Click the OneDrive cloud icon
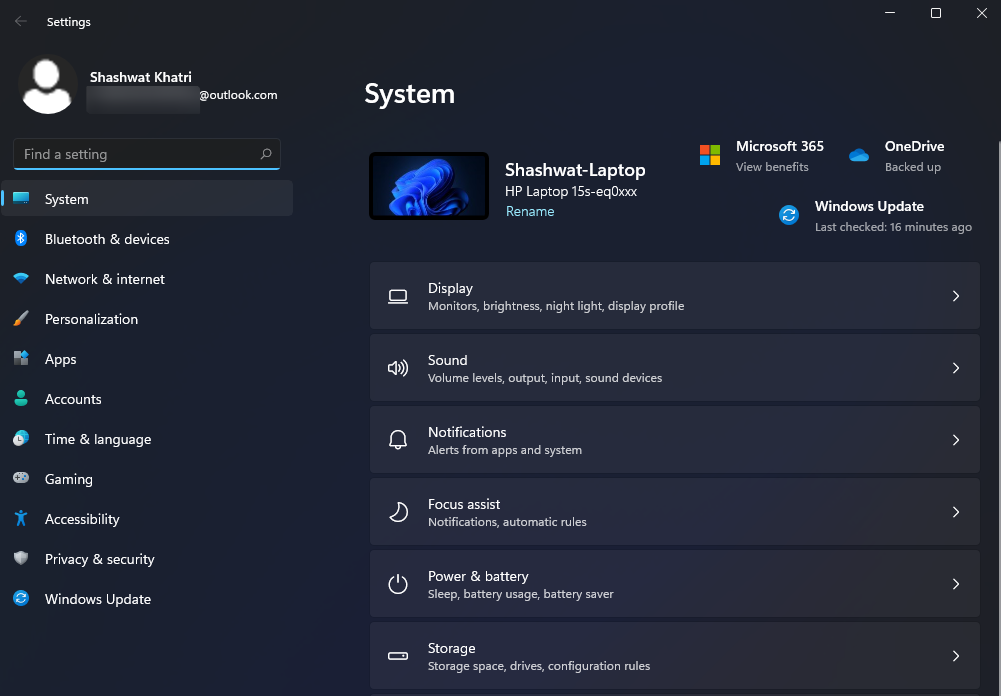1001x696 pixels. click(x=859, y=155)
